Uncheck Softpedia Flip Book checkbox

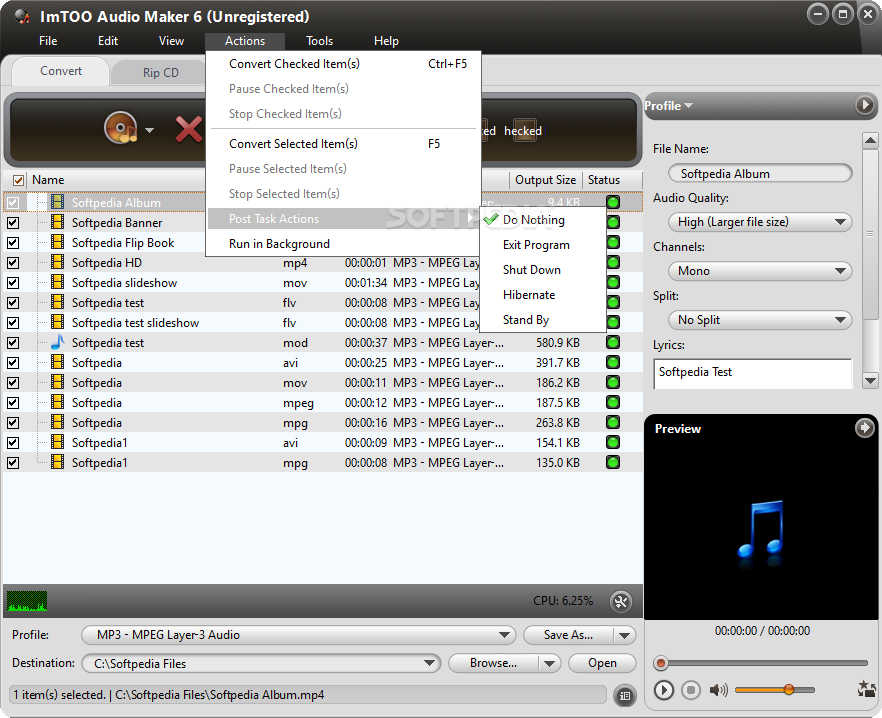(13, 243)
